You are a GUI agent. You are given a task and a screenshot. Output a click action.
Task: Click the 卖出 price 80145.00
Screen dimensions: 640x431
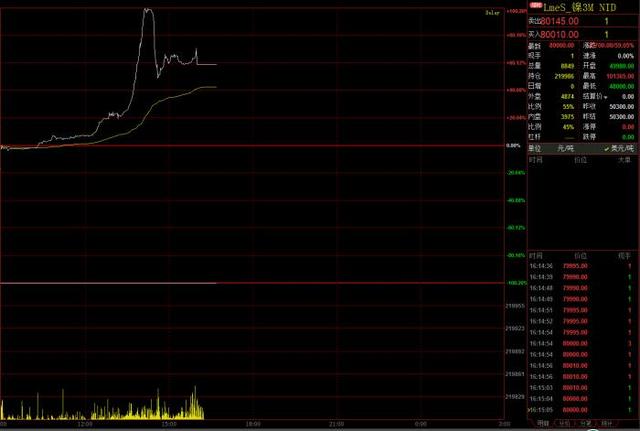pos(560,21)
